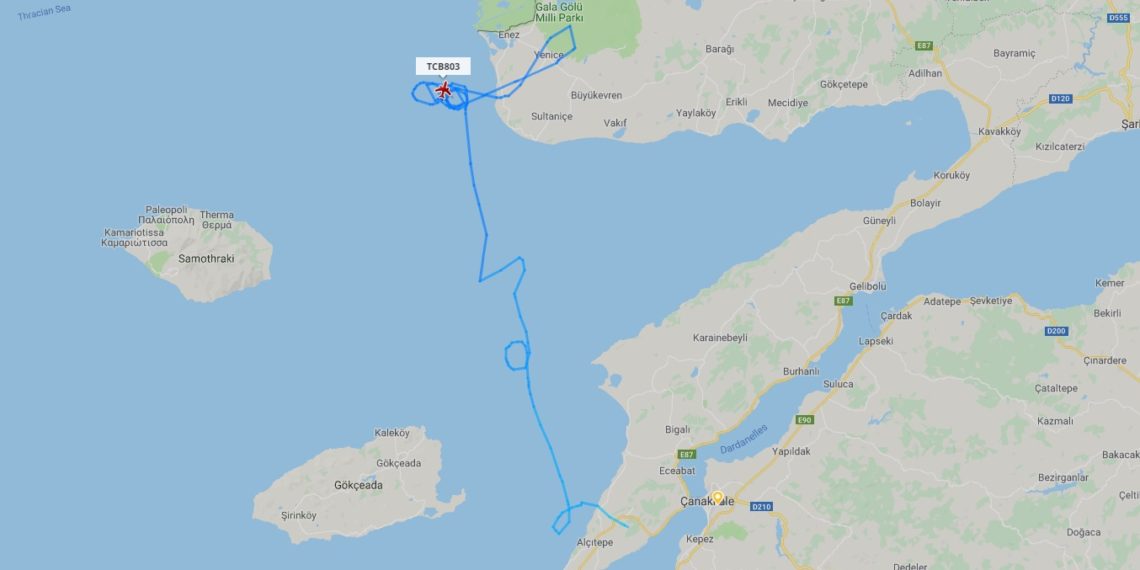1140x570 pixels.
Task: Click the yellow Çanakkale location pin
Action: [x=718, y=497]
